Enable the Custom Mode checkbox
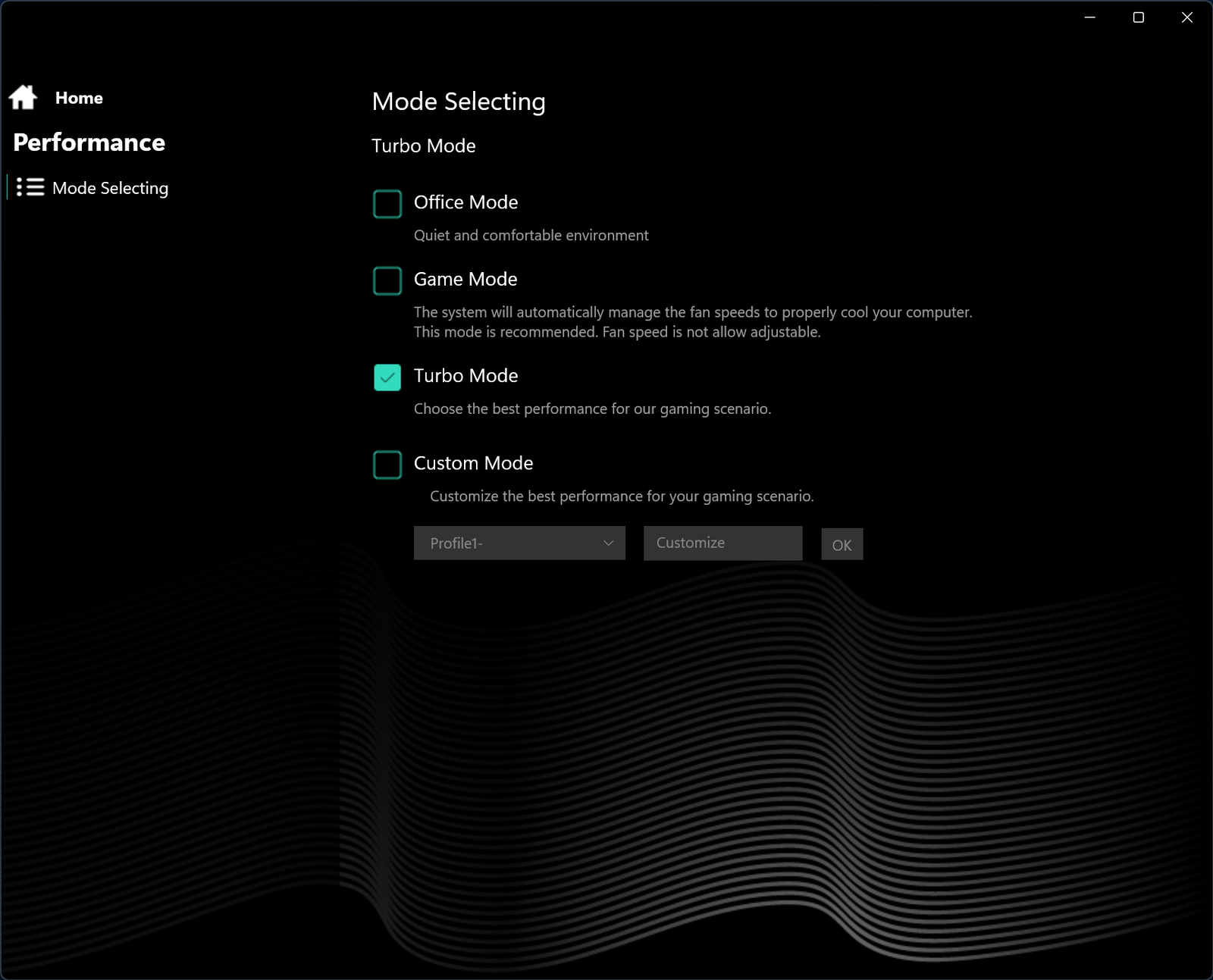The height and width of the screenshot is (980, 1213). click(387, 465)
